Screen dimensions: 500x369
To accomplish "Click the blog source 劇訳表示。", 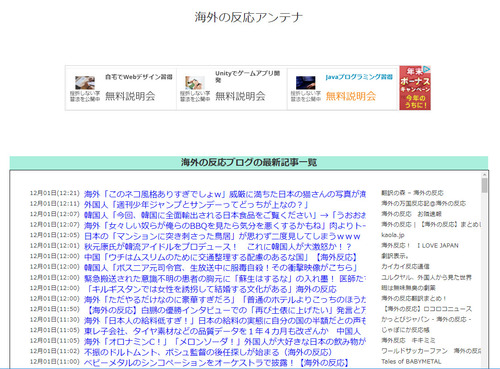I will pyautogui.click(x=395, y=256).
